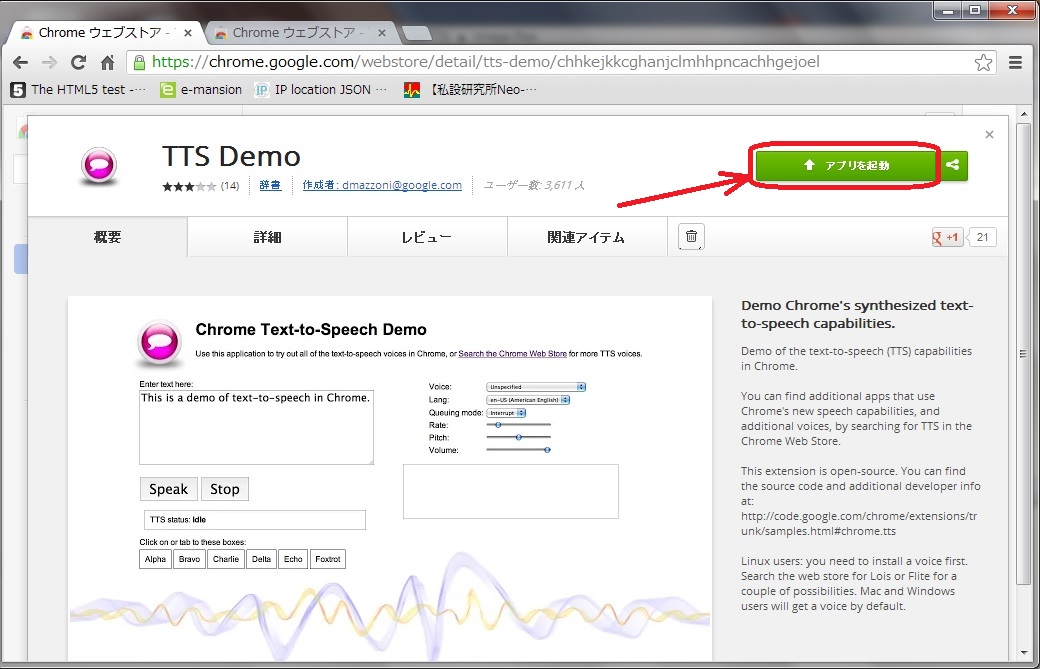Image resolution: width=1040 pixels, height=669 pixels.
Task: Go to the home page icon
Action: pos(107,62)
